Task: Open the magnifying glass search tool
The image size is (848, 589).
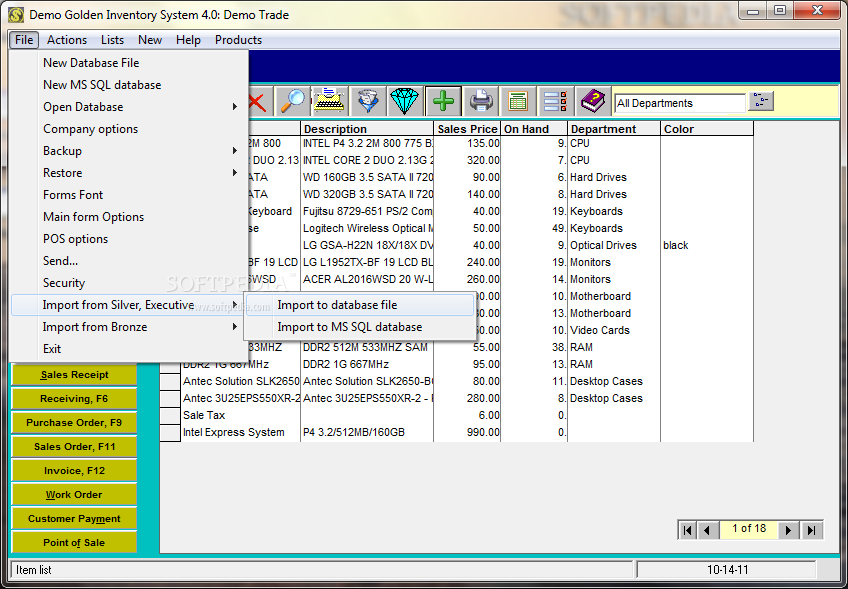Action: 292,101
